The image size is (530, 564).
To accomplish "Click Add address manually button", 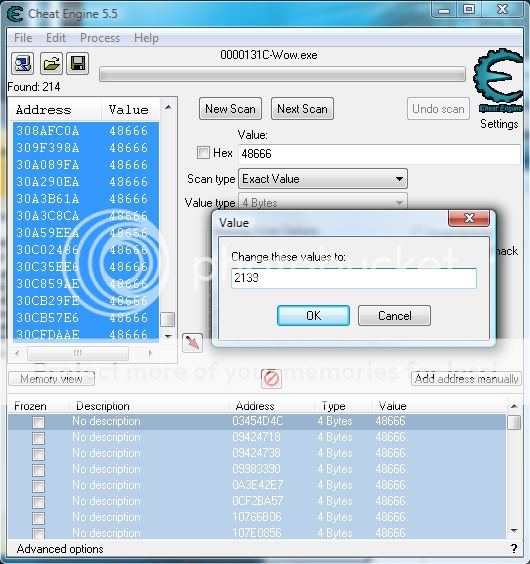I will (x=466, y=379).
